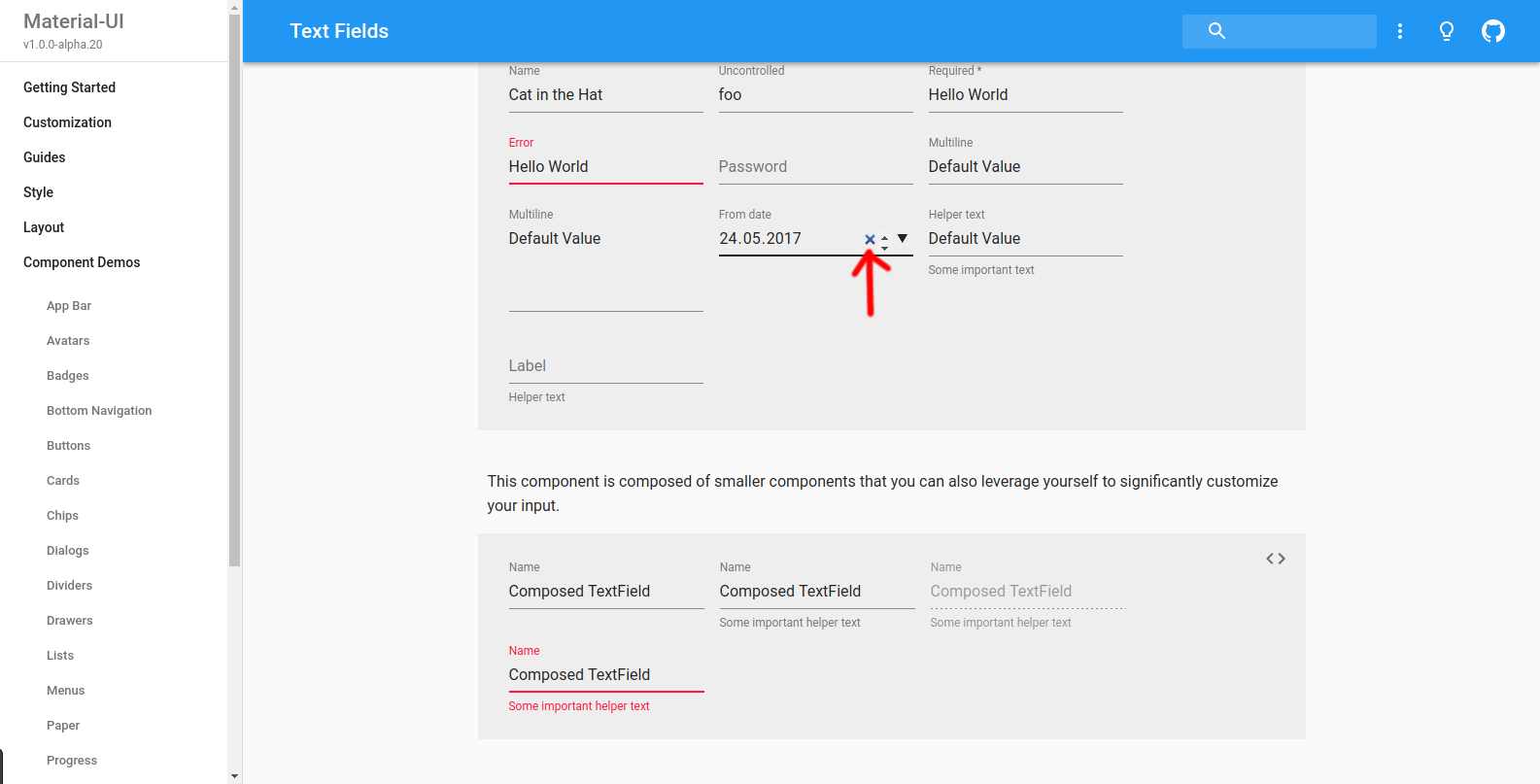Viewport: 1540px width, 784px height.
Task: Focus the empty Label field
Action: click(x=605, y=366)
